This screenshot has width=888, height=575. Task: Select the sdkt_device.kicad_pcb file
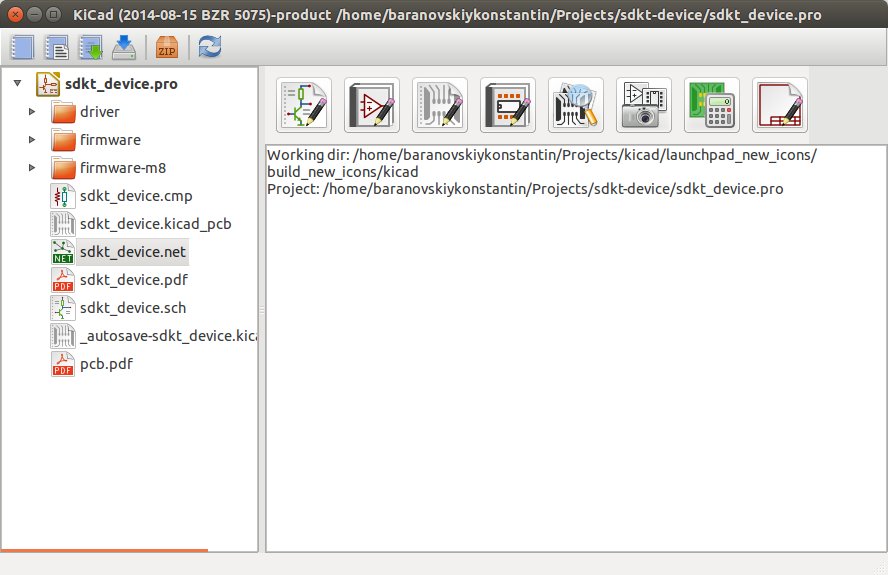coord(155,224)
